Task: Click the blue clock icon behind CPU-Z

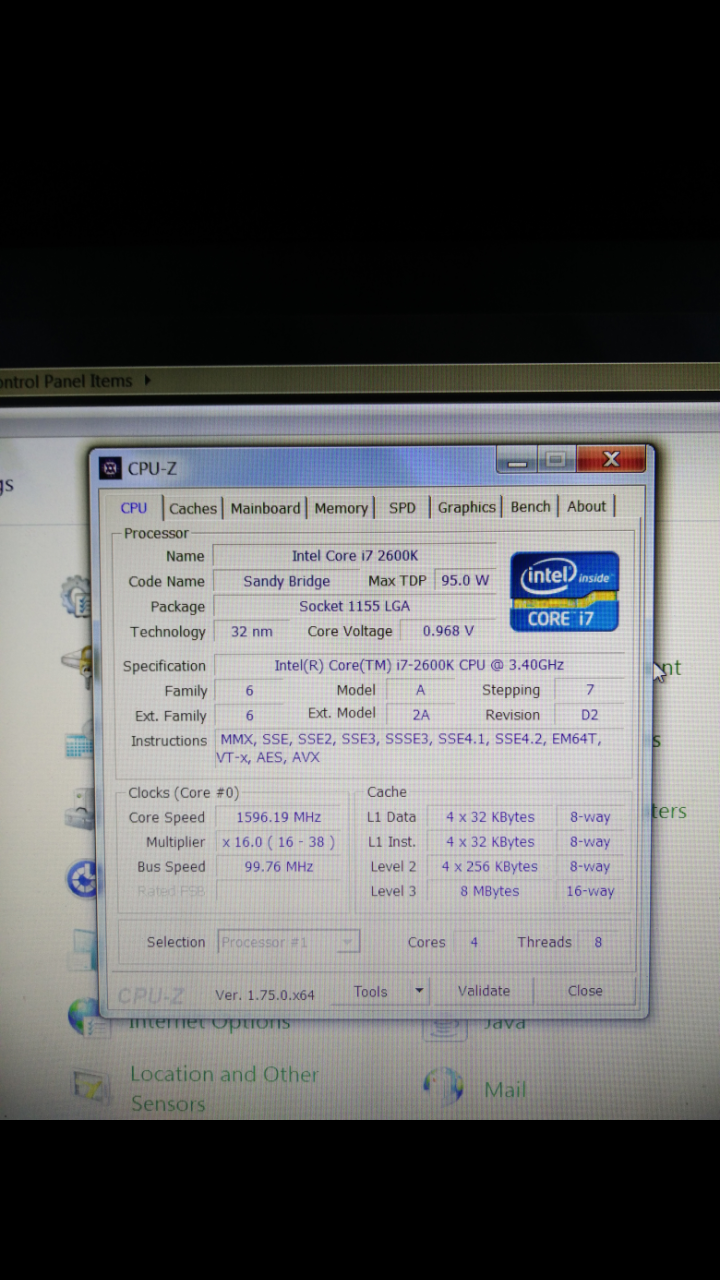Action: [x=82, y=879]
